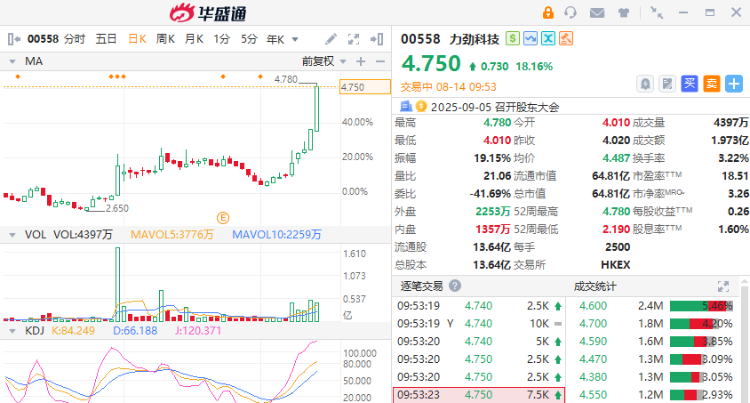Select the pencil drawing tool
The width and height of the screenshot is (750, 403).
331,39
